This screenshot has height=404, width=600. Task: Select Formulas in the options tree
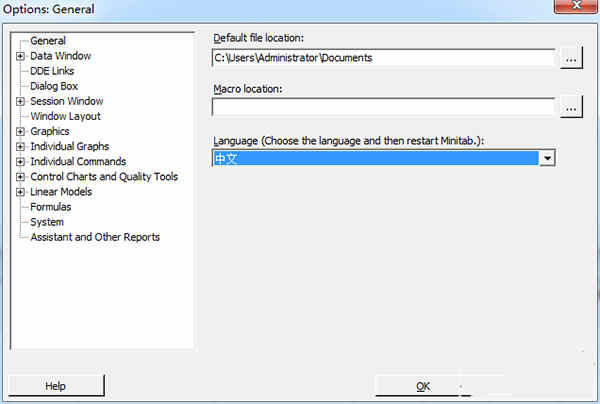51,207
